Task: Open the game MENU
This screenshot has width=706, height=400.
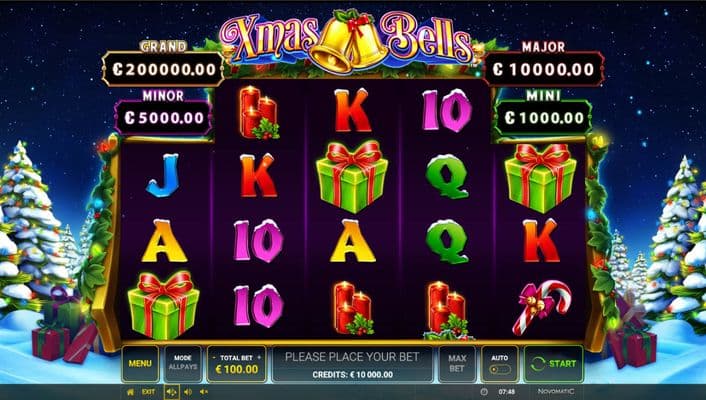Action: 140,364
